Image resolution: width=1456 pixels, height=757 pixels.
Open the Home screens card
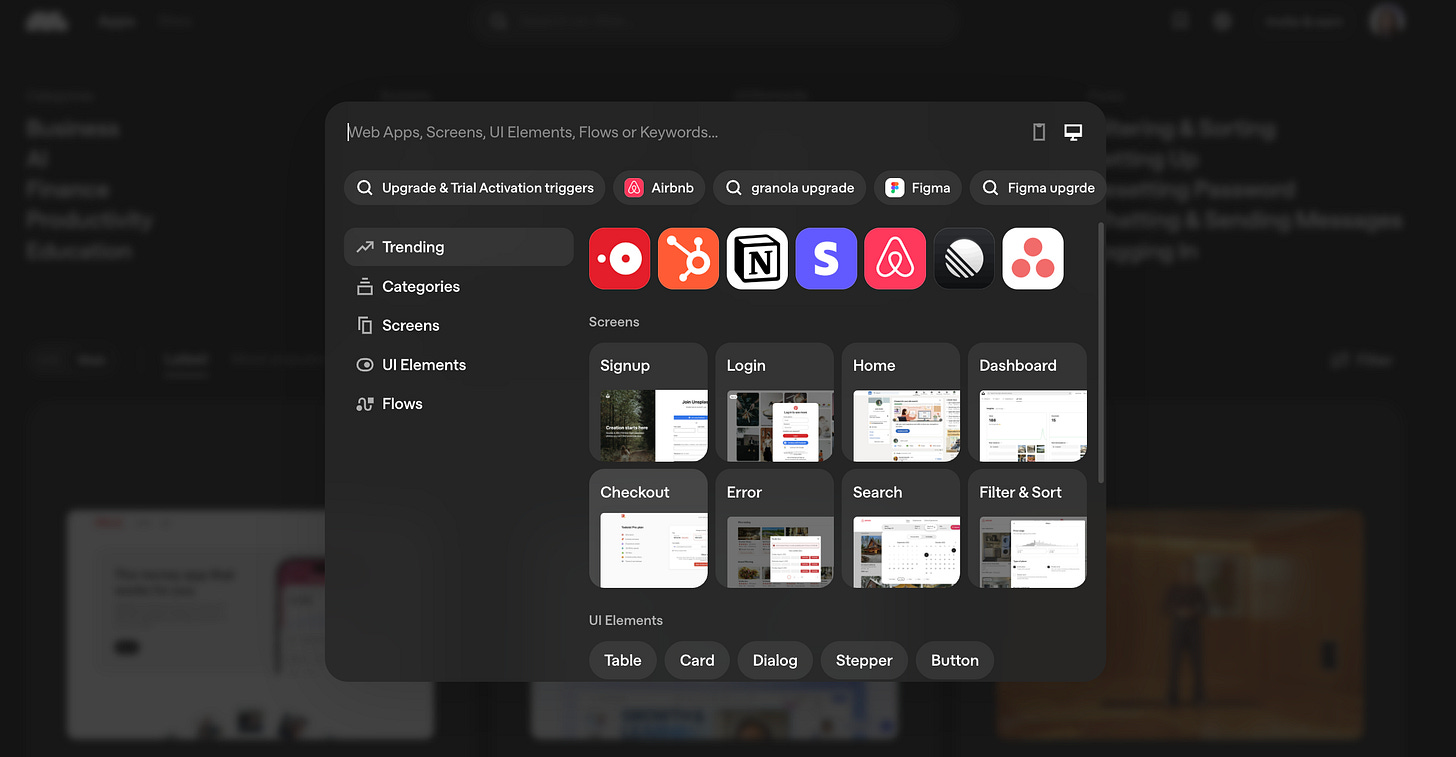pyautogui.click(x=901, y=402)
